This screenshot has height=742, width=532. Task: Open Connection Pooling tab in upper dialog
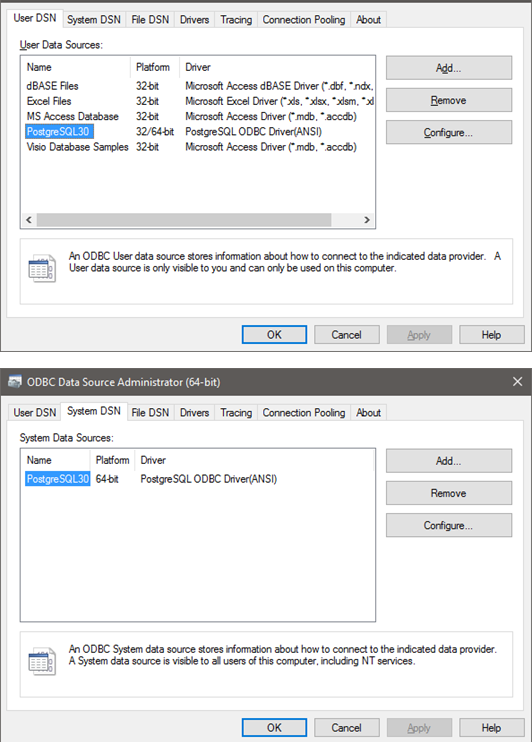304,19
